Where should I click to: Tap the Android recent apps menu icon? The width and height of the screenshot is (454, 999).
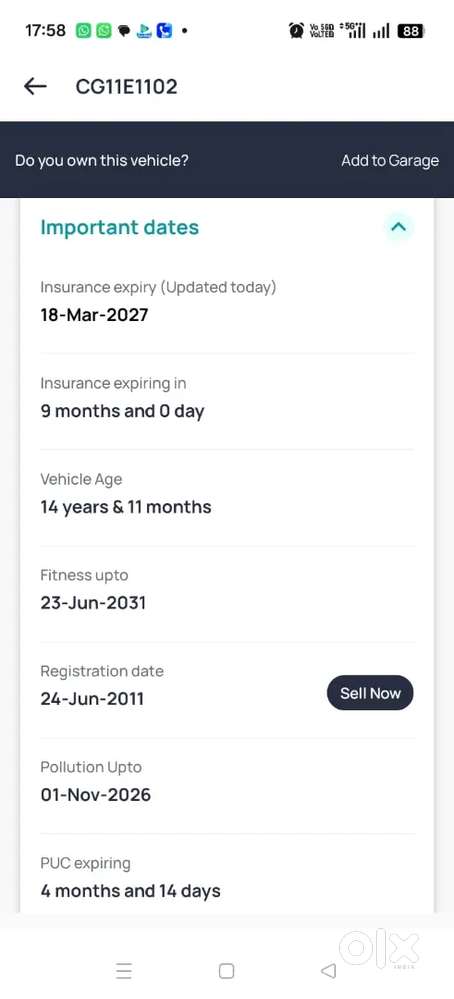124,971
